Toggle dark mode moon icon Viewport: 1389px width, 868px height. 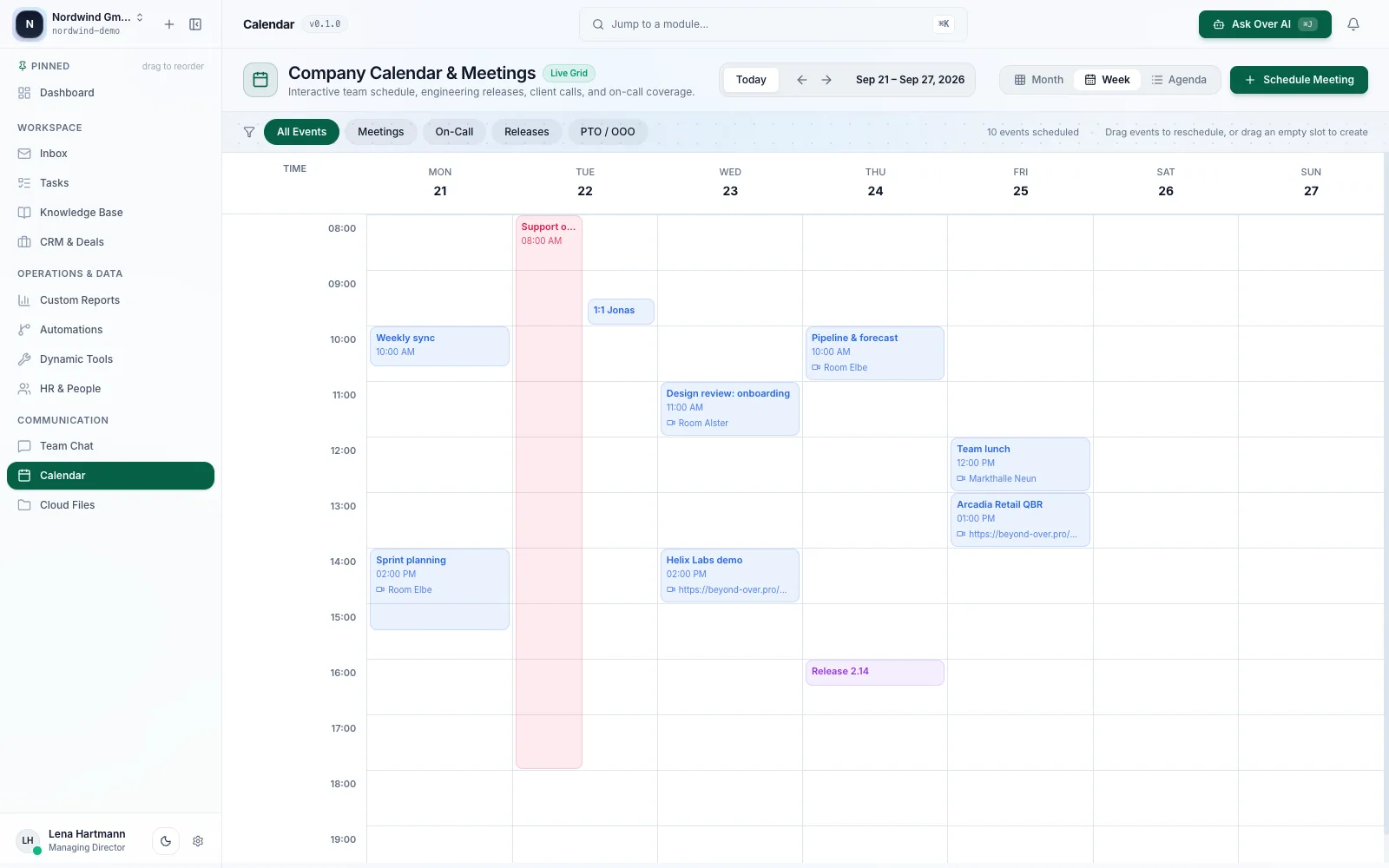166,841
